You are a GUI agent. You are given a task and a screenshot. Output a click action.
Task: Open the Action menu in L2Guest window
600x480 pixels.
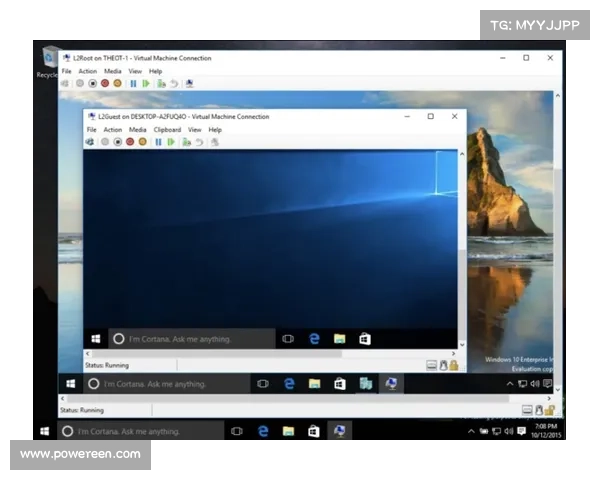point(112,130)
